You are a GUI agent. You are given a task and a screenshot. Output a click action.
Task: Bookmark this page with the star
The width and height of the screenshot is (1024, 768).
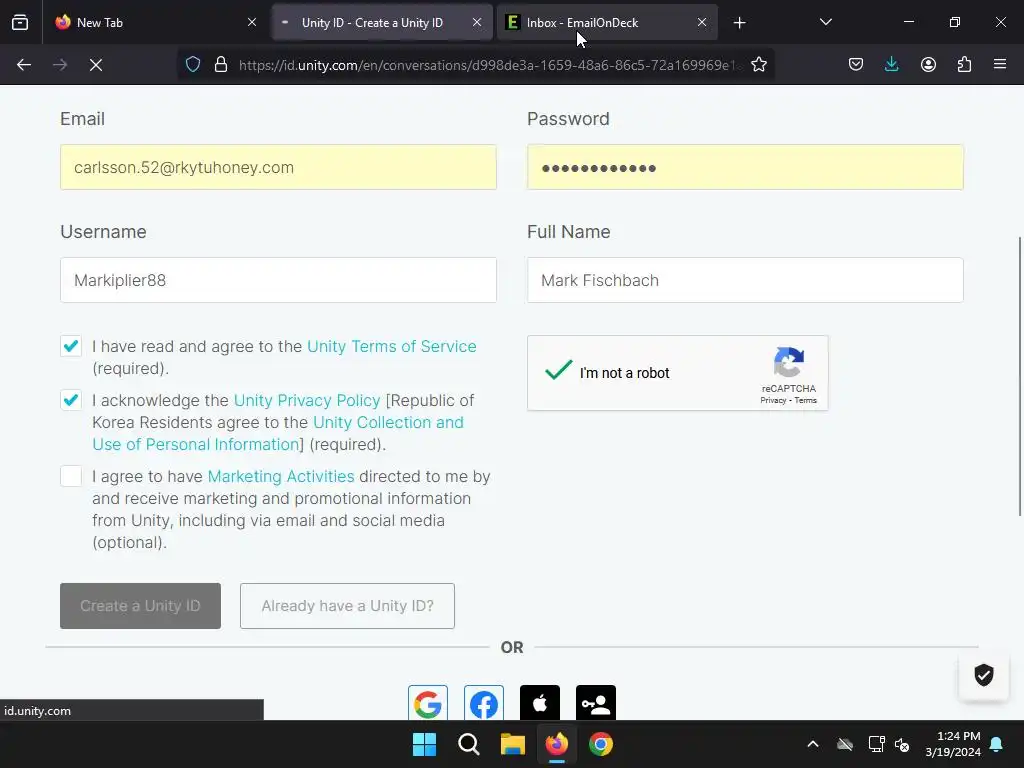pos(758,65)
